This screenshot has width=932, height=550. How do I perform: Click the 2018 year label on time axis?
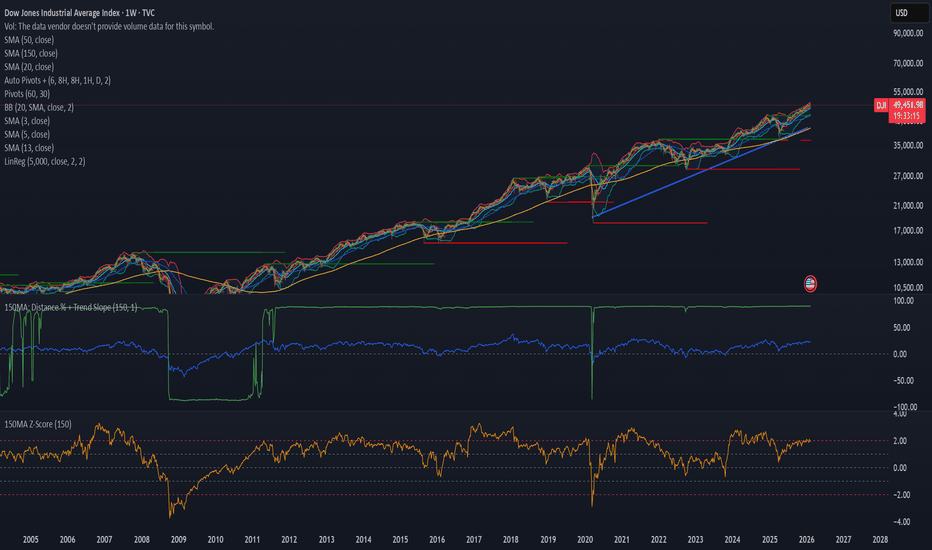(511, 540)
